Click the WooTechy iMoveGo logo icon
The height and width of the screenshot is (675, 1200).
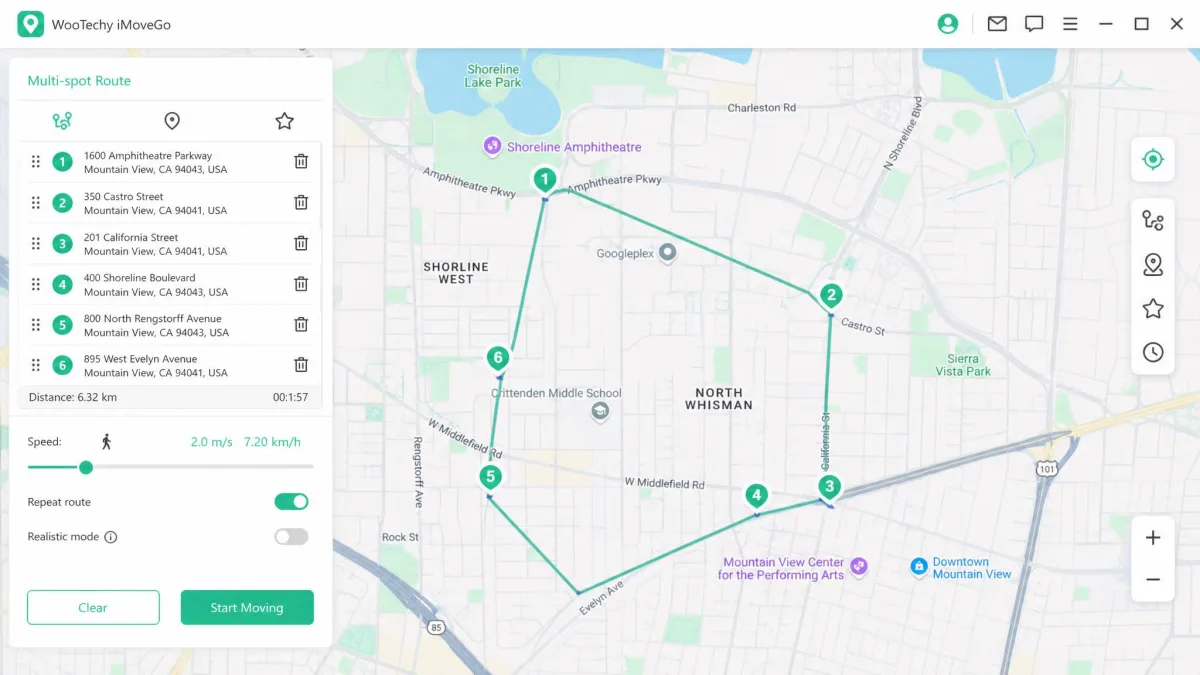pyautogui.click(x=30, y=24)
